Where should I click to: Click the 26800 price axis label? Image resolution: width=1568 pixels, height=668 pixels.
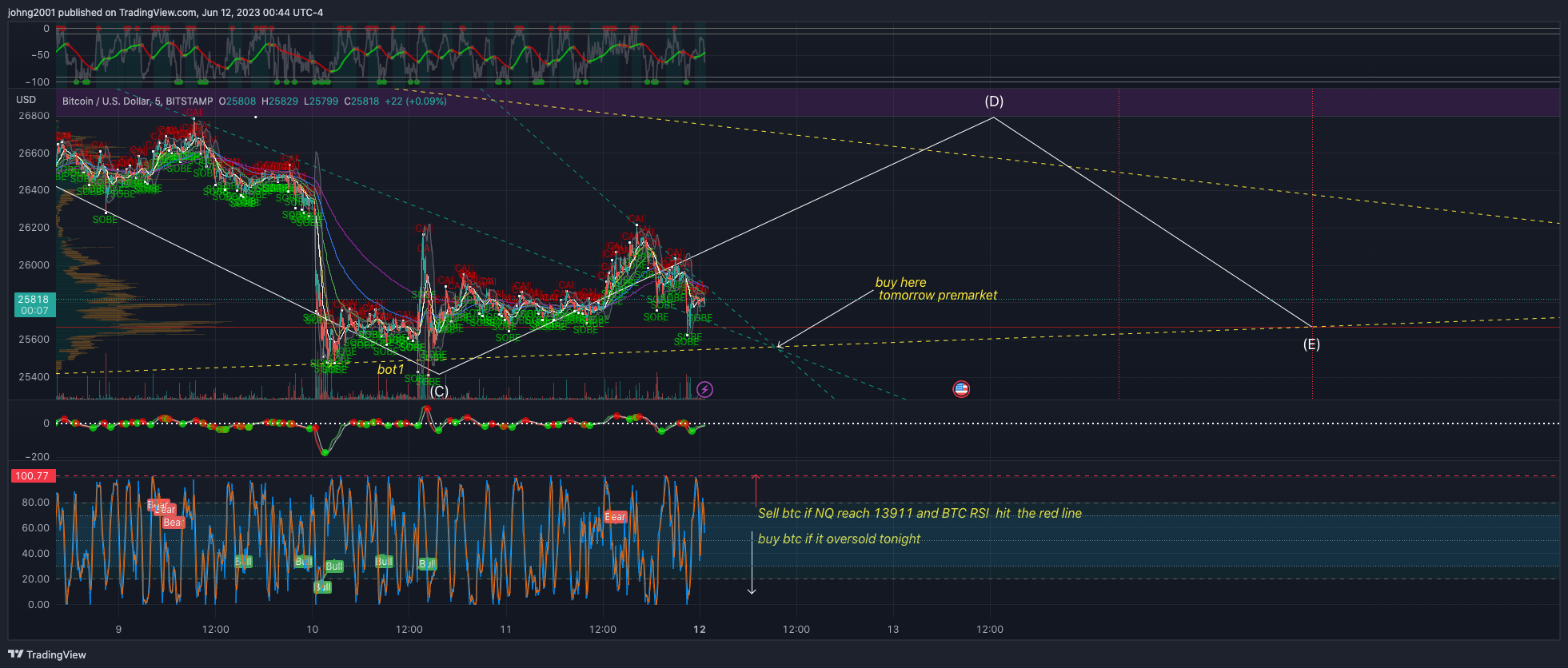point(34,116)
